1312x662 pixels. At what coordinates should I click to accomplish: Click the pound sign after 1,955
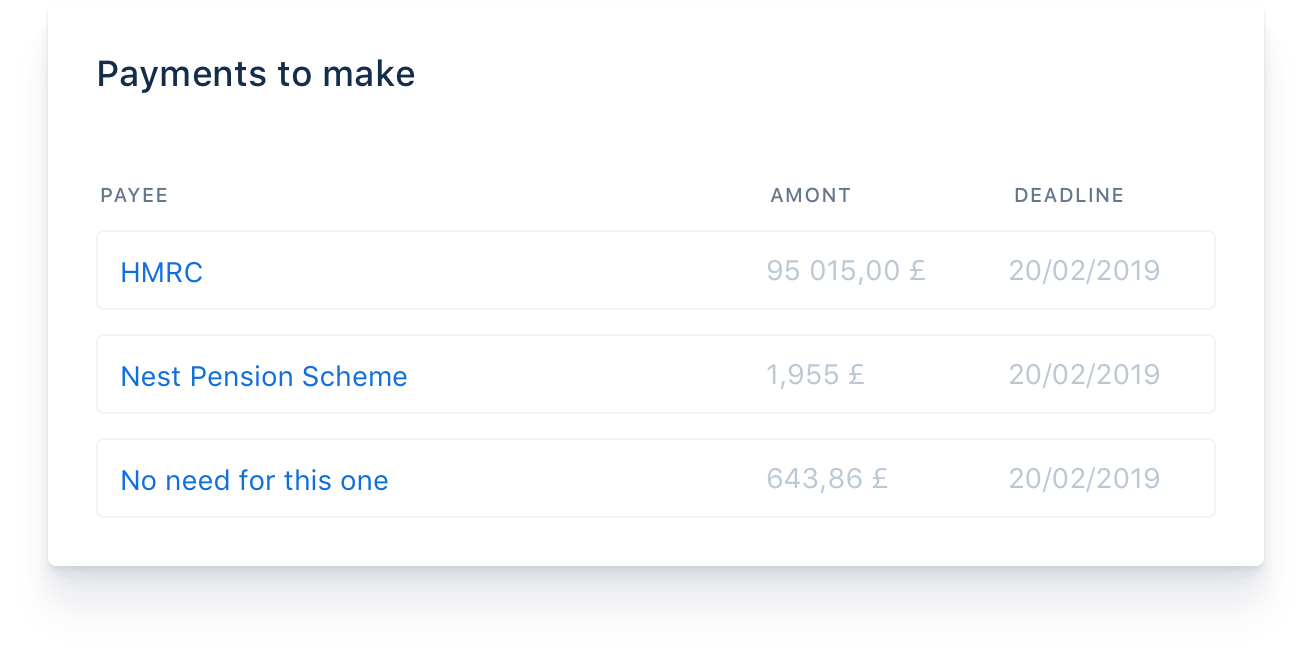[x=855, y=375]
